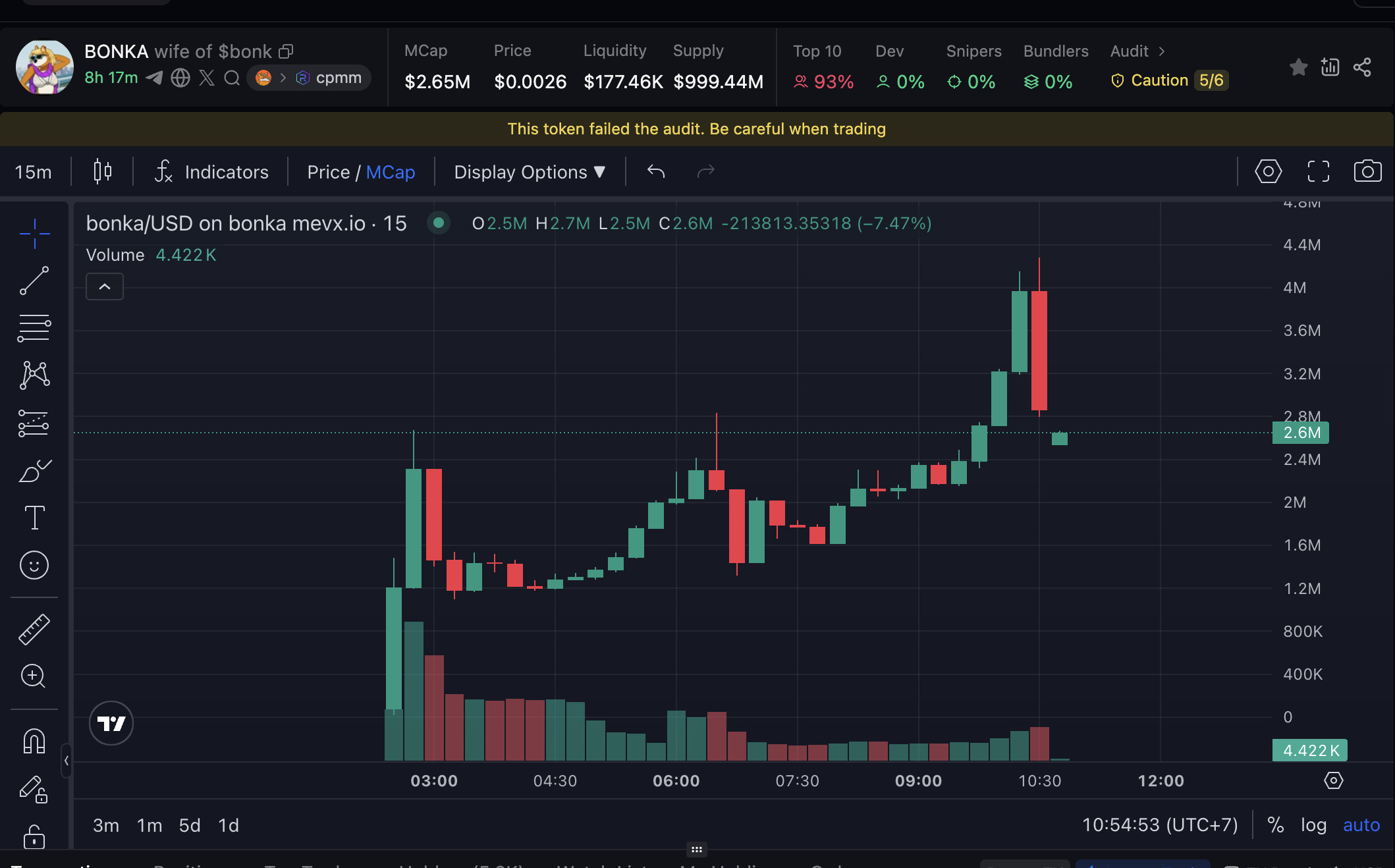Viewport: 1395px width, 868px height.
Task: Select the 1d date range
Action: point(229,825)
